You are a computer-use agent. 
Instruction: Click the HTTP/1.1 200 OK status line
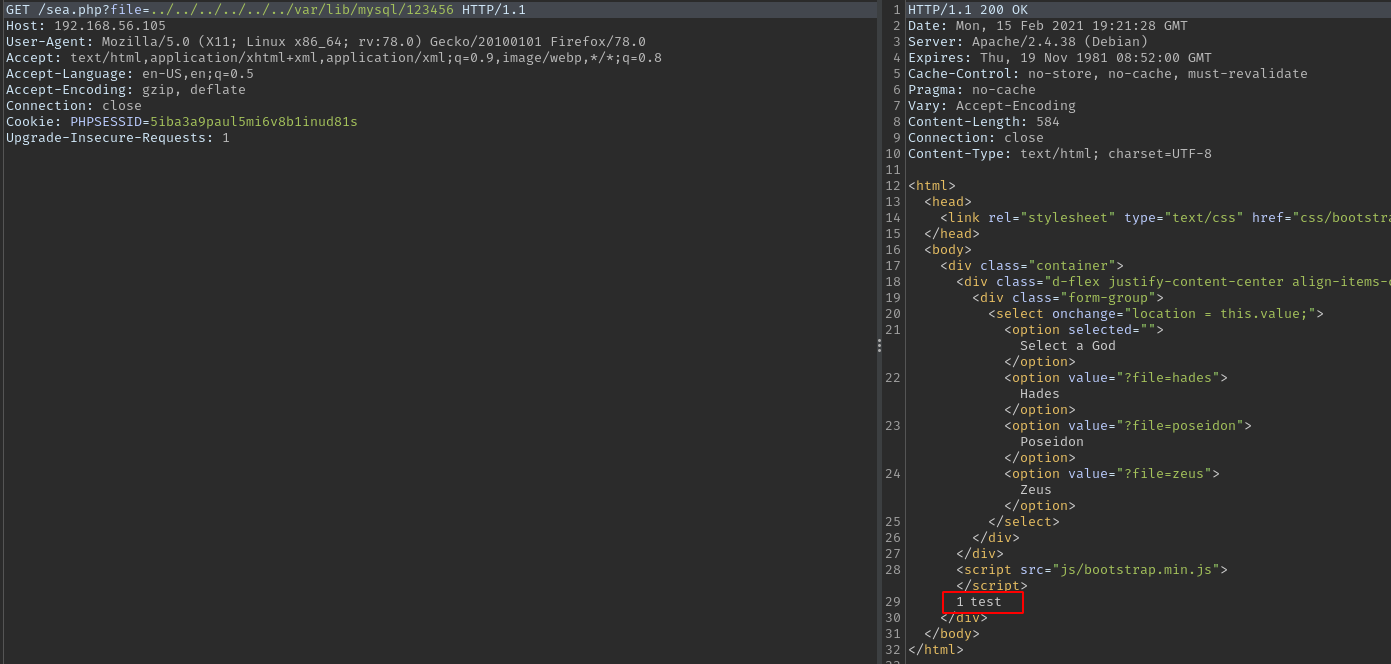tap(968, 10)
